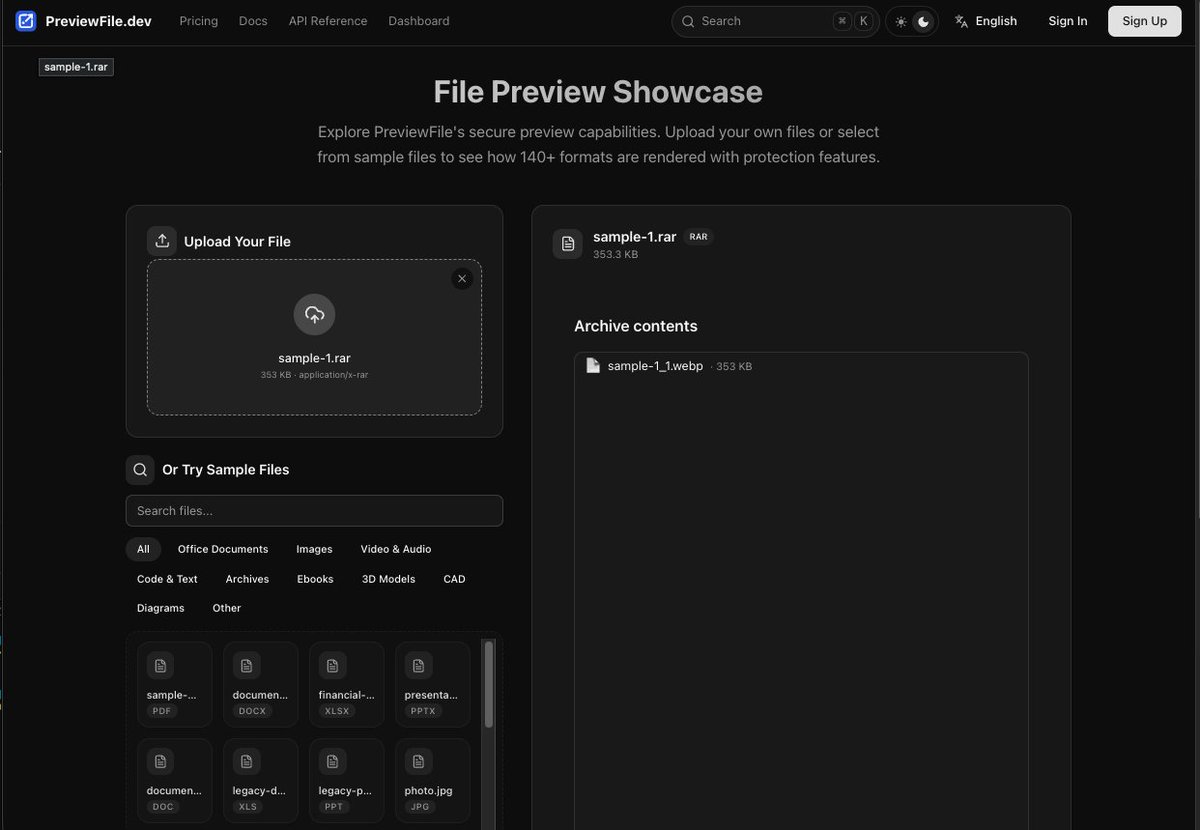Screen dimensions: 1200x830
Task: Click the 353.3 KB file size text
Action: [615, 254]
